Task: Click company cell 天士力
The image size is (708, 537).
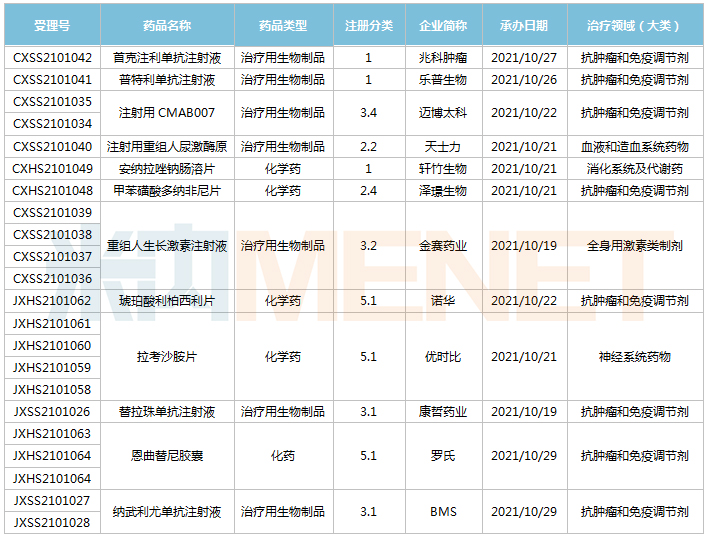Action: pyautogui.click(x=444, y=147)
